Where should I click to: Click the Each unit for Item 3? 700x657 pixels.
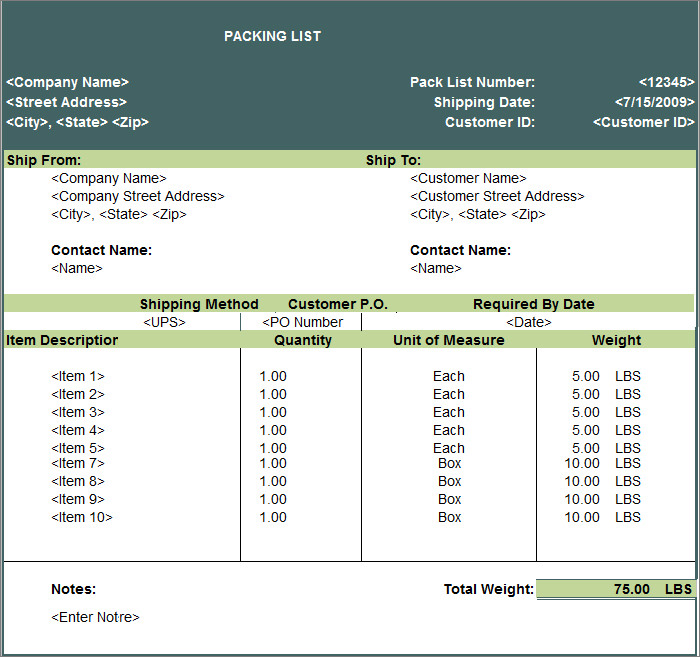tap(449, 412)
